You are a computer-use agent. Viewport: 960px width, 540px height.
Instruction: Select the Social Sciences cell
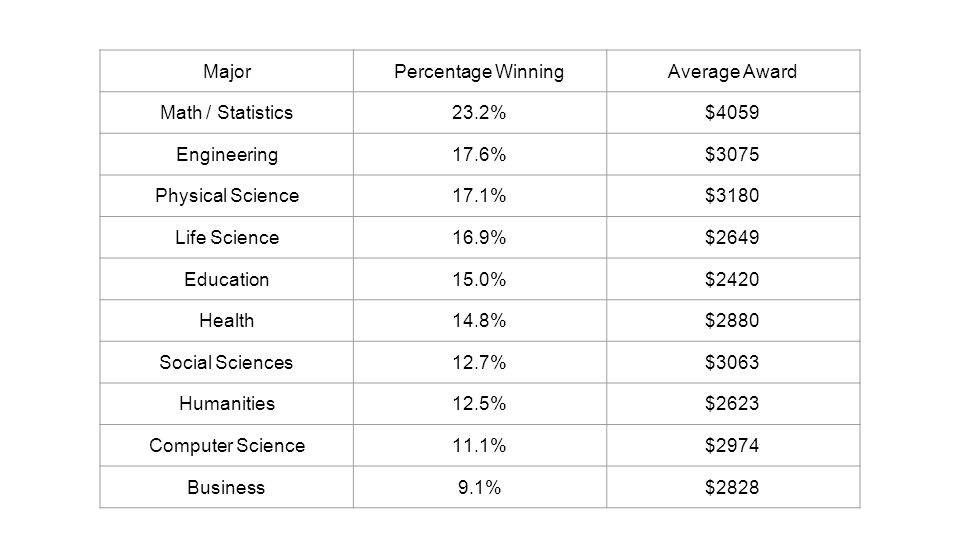(227, 362)
